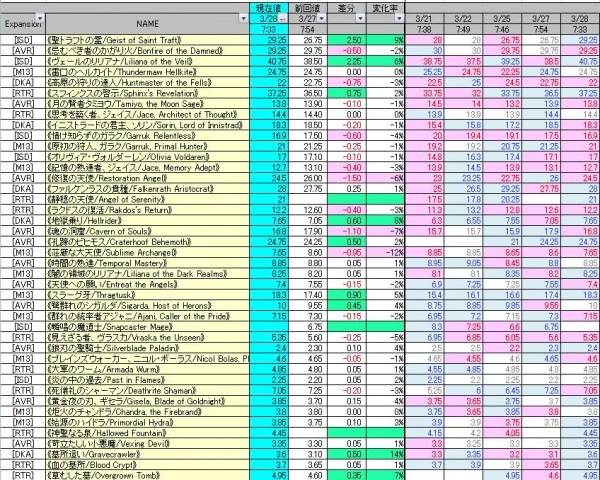Select the Thragtusk name cell
Screen dimensions: 600x480
click(147, 295)
